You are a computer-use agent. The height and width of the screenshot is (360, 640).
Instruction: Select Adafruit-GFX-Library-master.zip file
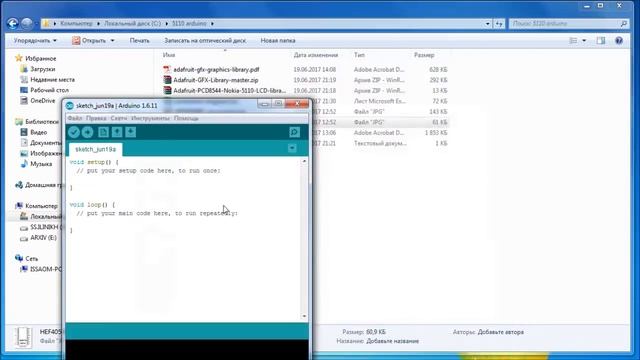coord(216,80)
